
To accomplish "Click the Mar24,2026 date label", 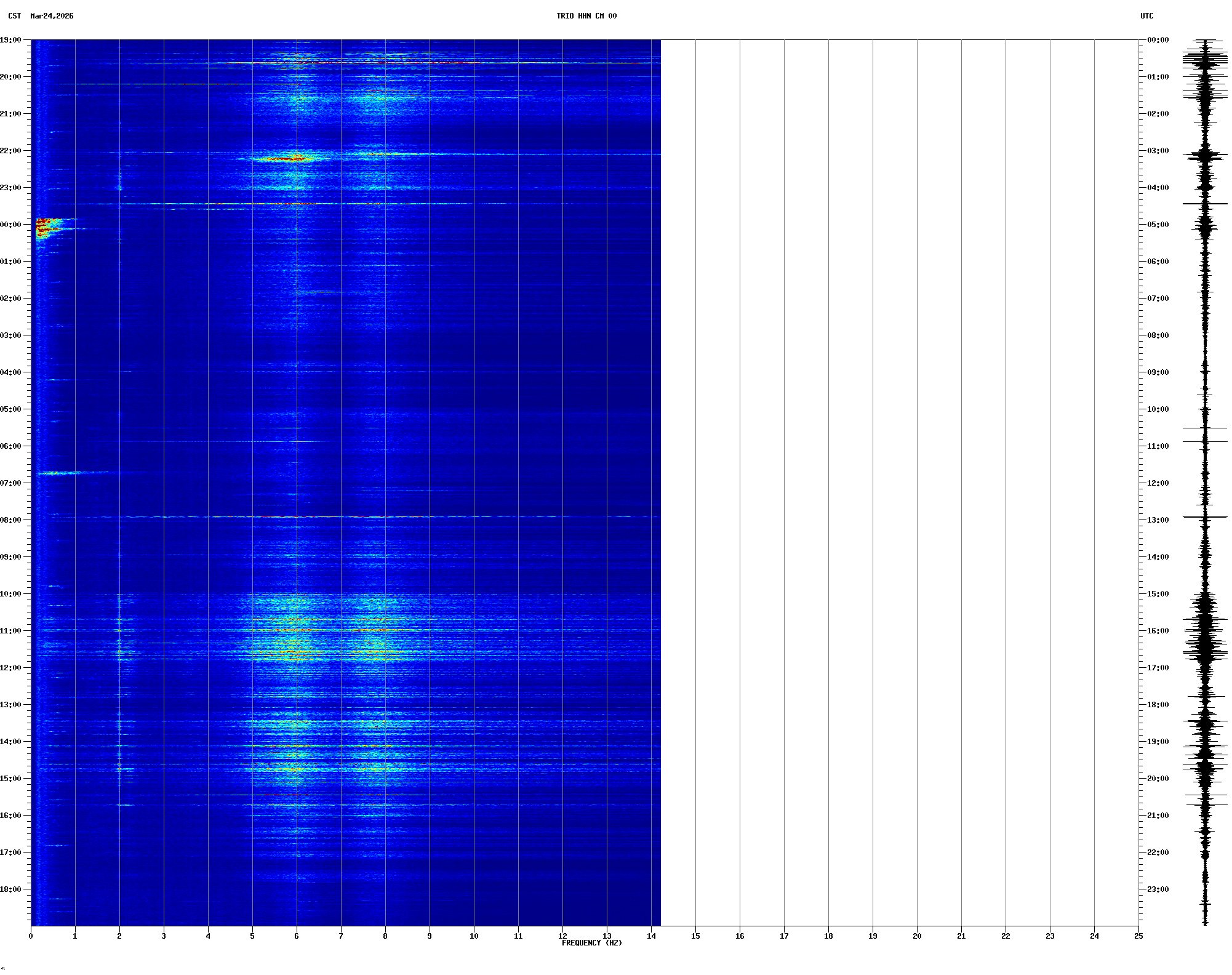I will [x=52, y=16].
